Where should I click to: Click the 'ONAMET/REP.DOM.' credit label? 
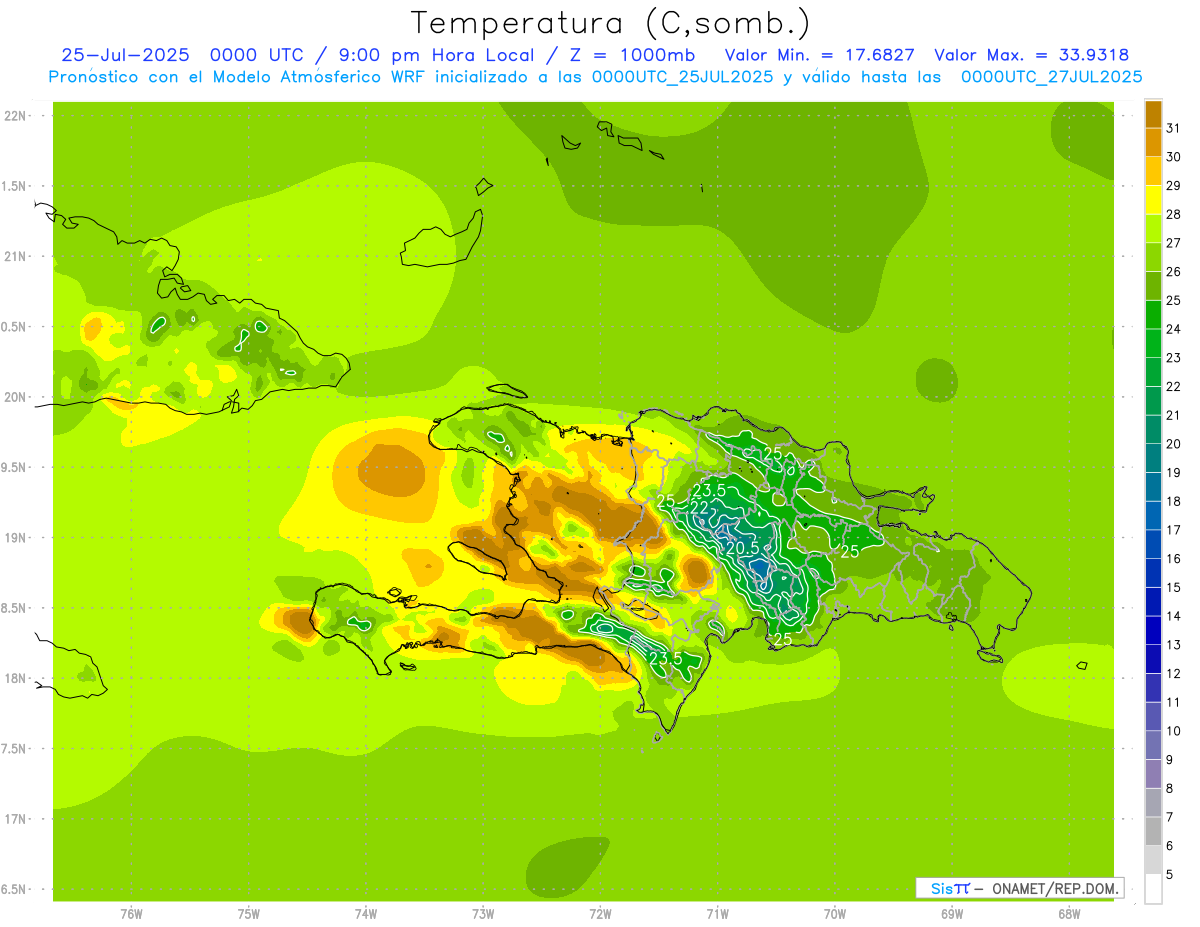coord(1055,888)
